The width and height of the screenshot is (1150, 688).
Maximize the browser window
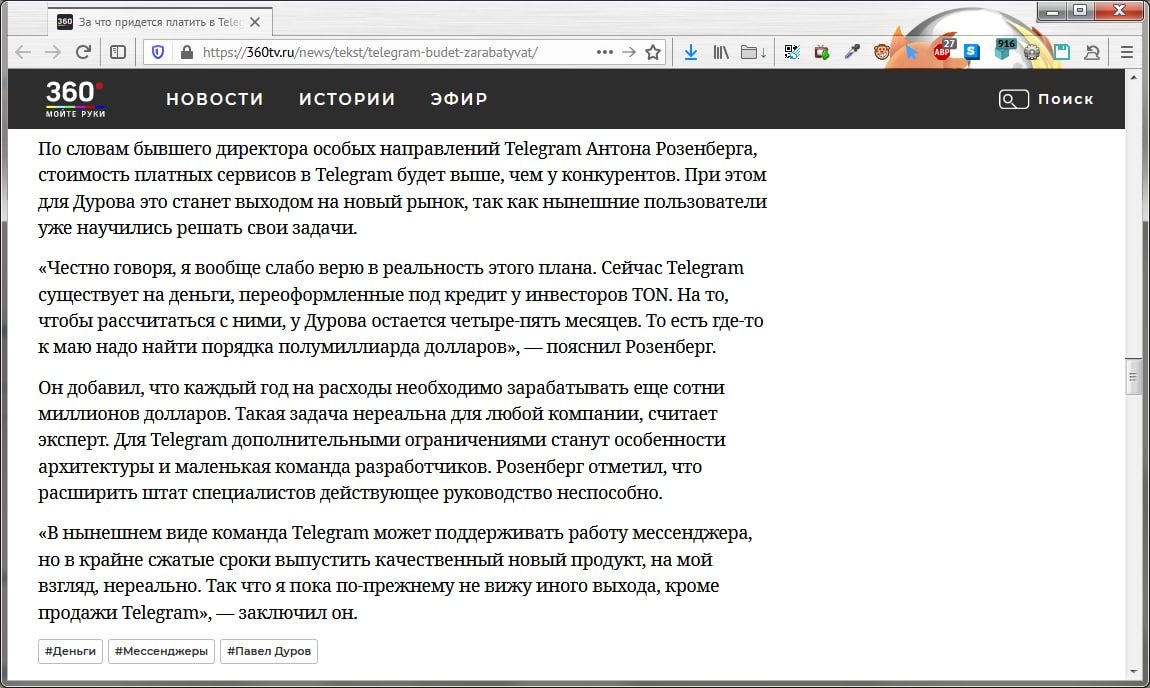click(x=1080, y=11)
